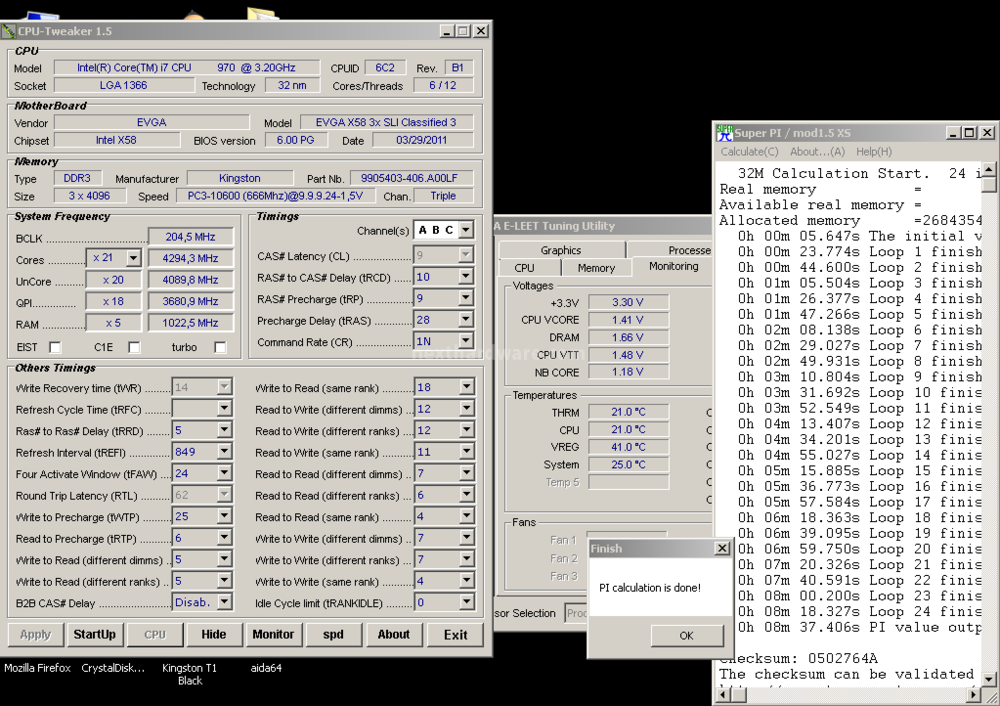Click the BCLK 204,5 MHz field
1000x706 pixels.
tap(190, 237)
